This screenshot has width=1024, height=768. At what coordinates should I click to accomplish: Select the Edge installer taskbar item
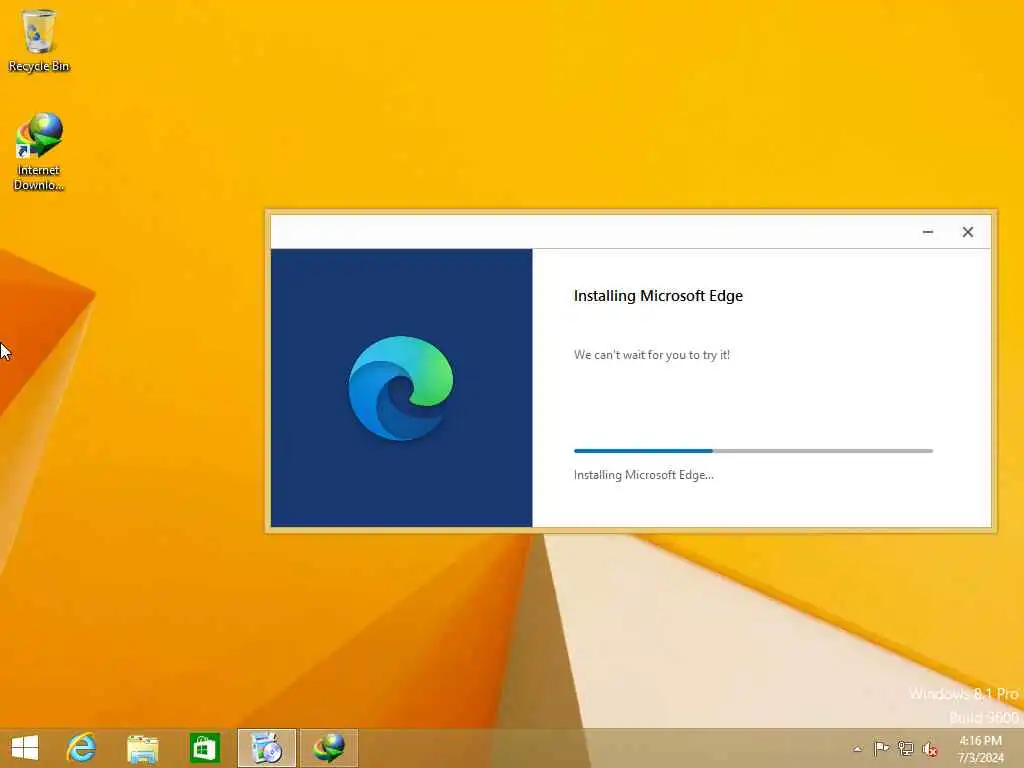pyautogui.click(x=266, y=748)
